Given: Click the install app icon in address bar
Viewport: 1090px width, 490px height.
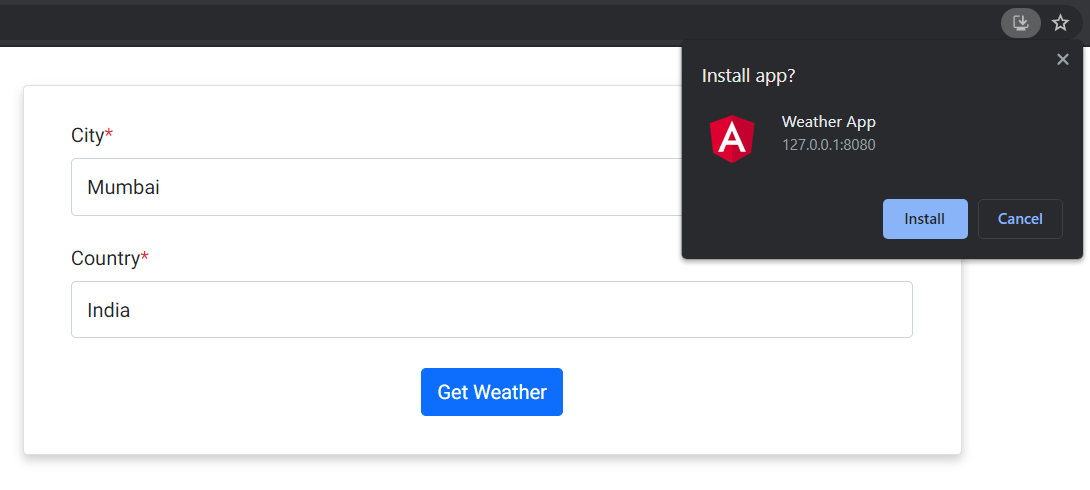Looking at the screenshot, I should click(x=1020, y=23).
